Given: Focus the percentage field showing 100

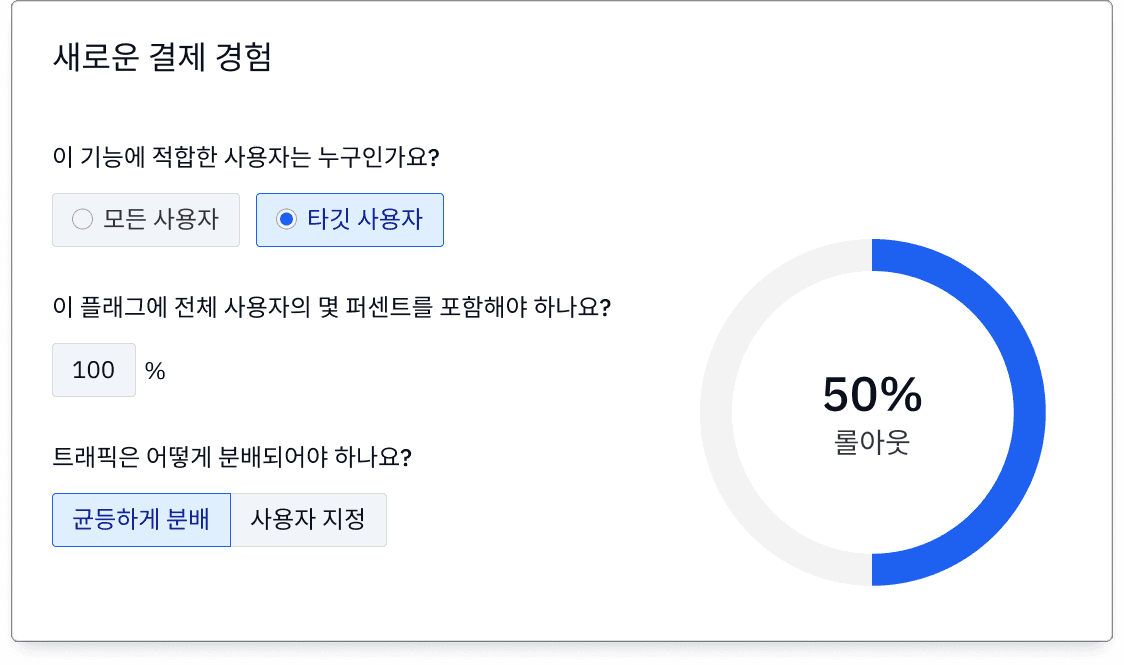Looking at the screenshot, I should point(94,370).
